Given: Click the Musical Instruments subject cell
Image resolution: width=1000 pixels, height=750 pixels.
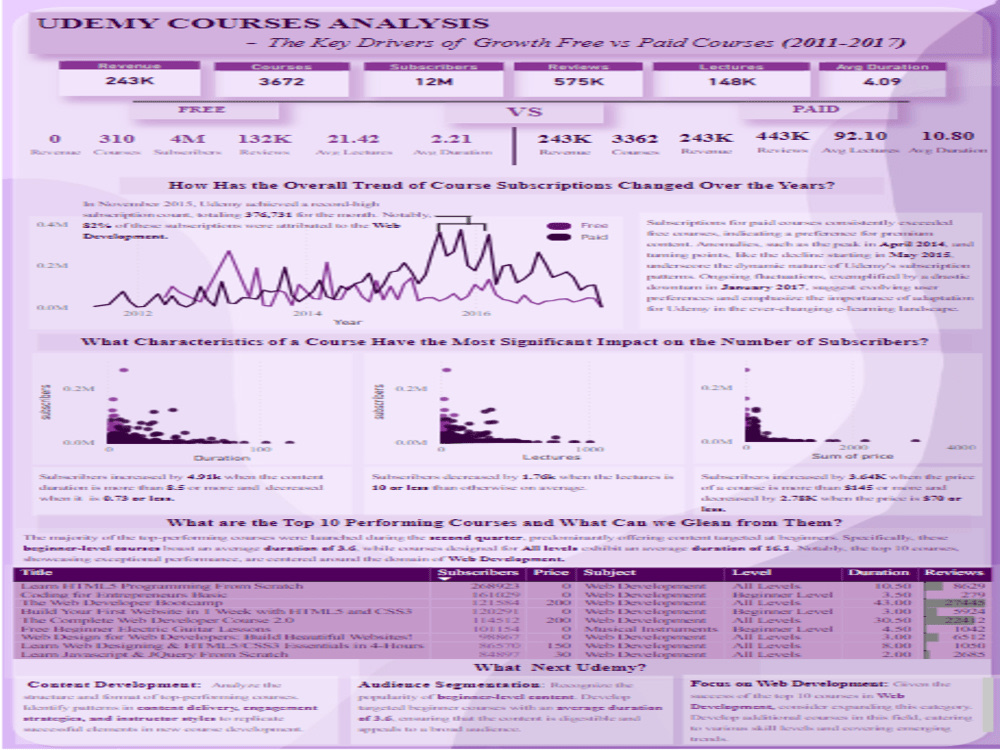Looking at the screenshot, I should pos(651,628).
